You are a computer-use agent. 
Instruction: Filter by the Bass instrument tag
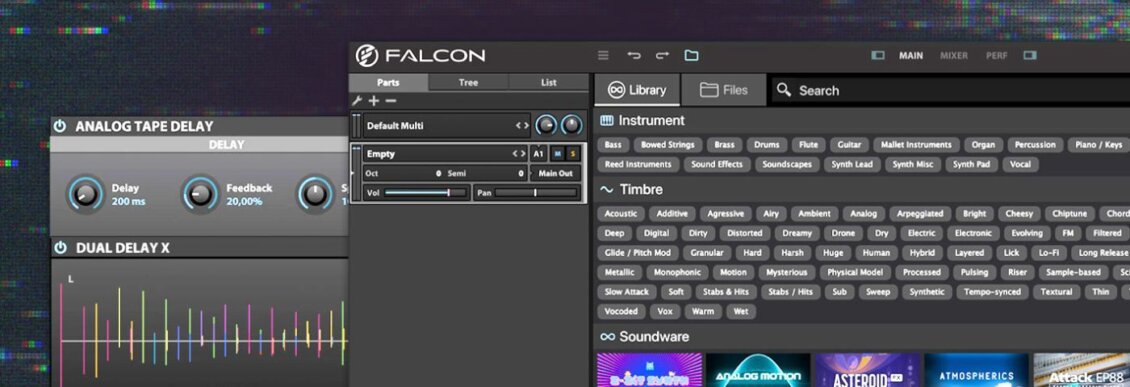click(x=613, y=145)
